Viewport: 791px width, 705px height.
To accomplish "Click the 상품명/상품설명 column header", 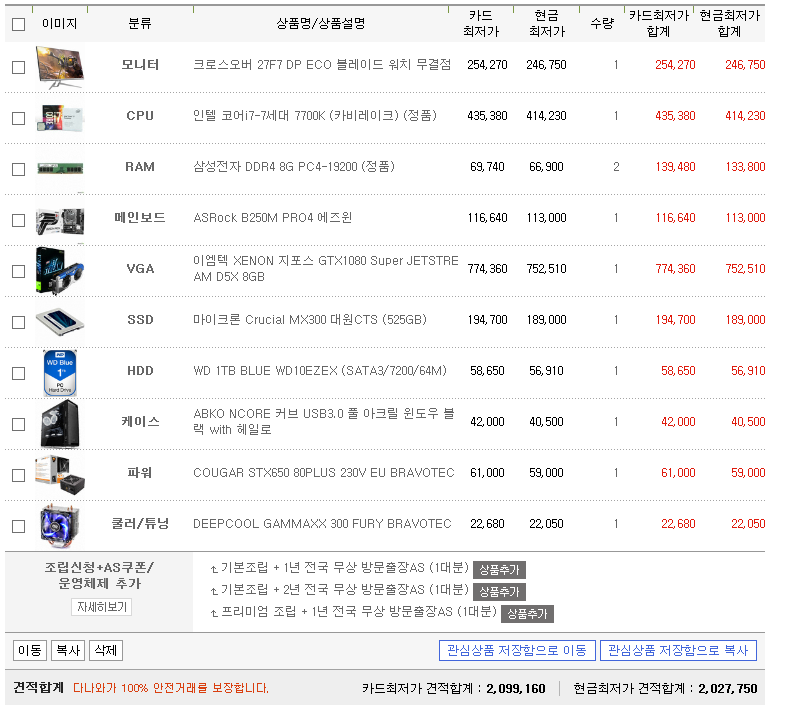I will [320, 23].
